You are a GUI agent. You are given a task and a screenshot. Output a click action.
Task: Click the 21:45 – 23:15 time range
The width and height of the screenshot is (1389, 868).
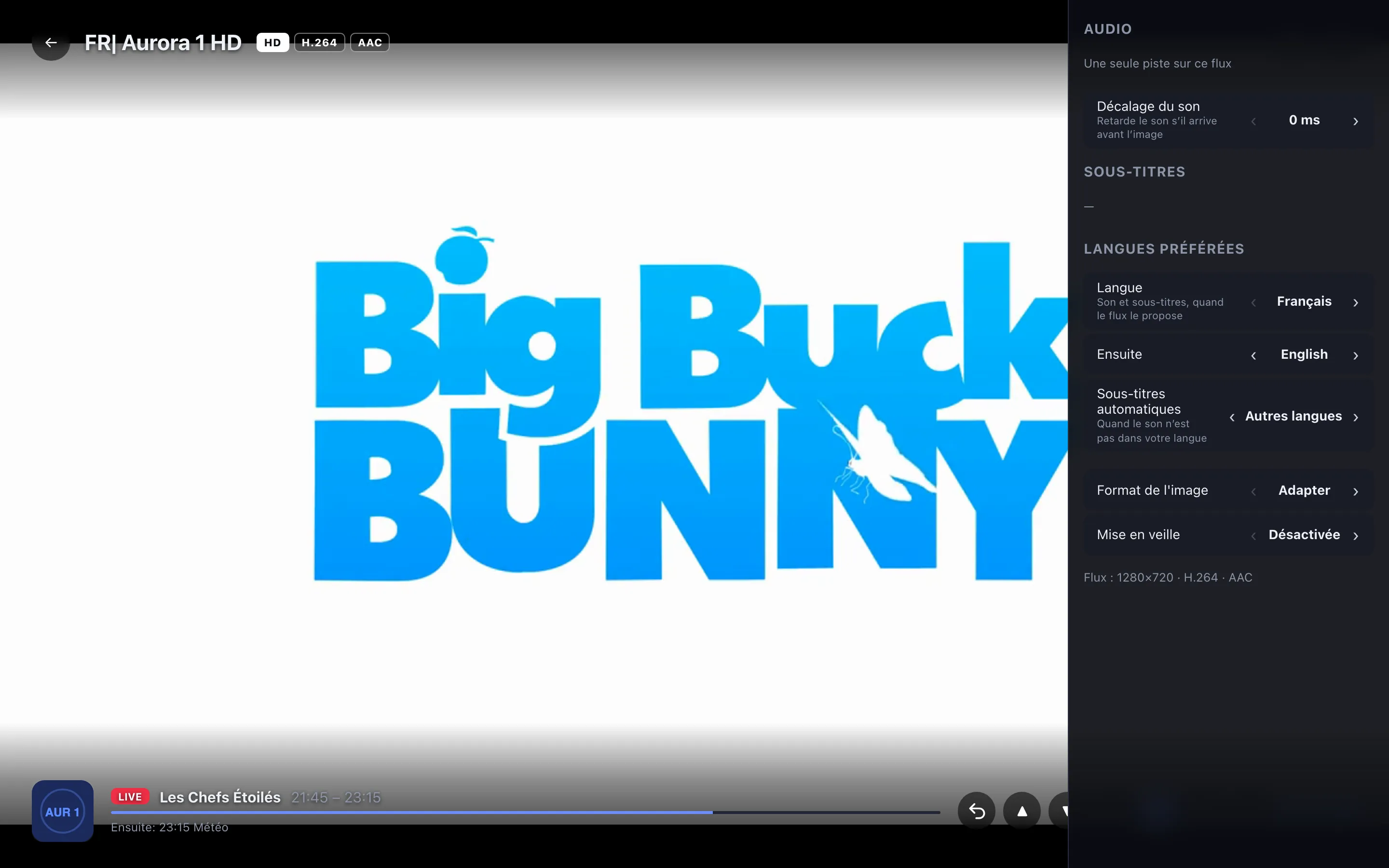[x=336, y=798]
